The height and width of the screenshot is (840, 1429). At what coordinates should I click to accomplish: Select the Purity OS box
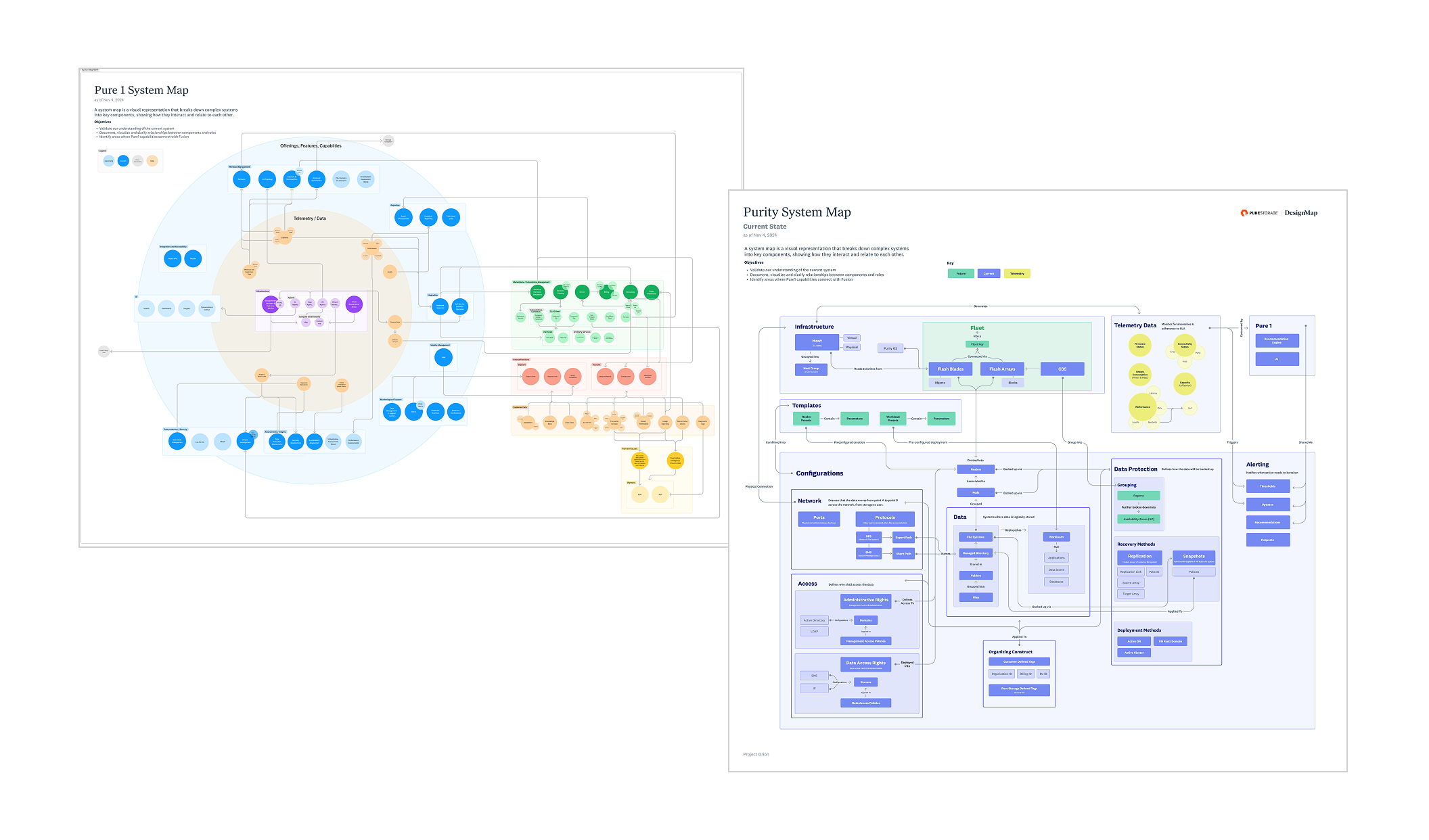[x=890, y=348]
